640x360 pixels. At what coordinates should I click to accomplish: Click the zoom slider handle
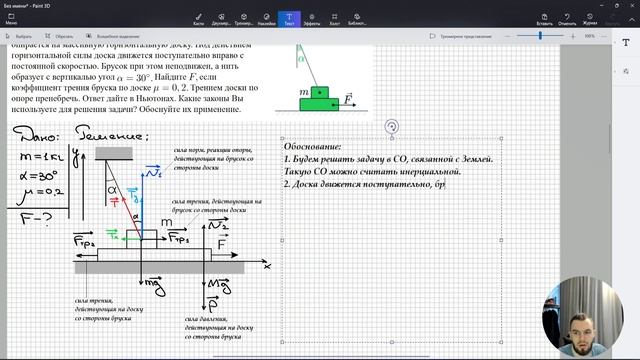click(540, 36)
